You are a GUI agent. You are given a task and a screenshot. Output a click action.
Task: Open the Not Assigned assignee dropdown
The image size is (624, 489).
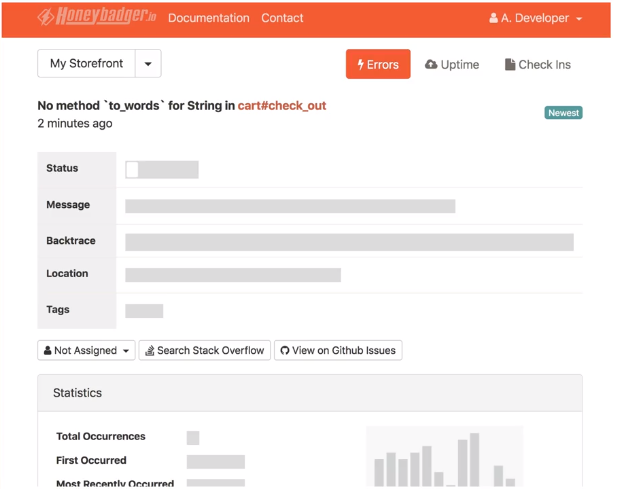point(86,350)
